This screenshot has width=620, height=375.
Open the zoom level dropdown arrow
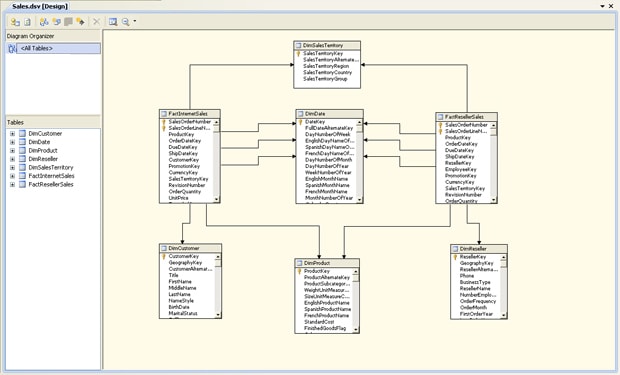click(134, 21)
